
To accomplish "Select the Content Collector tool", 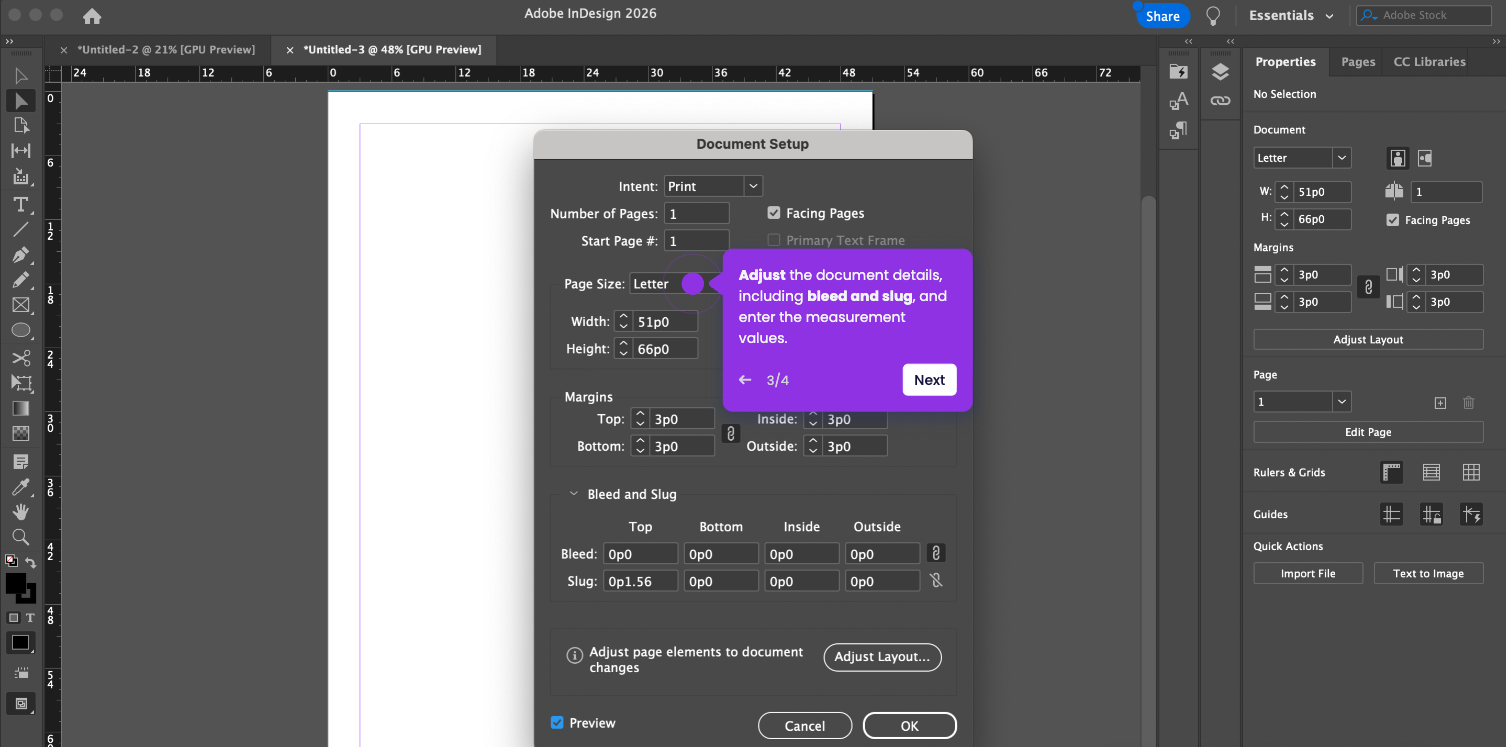I will point(21,176).
